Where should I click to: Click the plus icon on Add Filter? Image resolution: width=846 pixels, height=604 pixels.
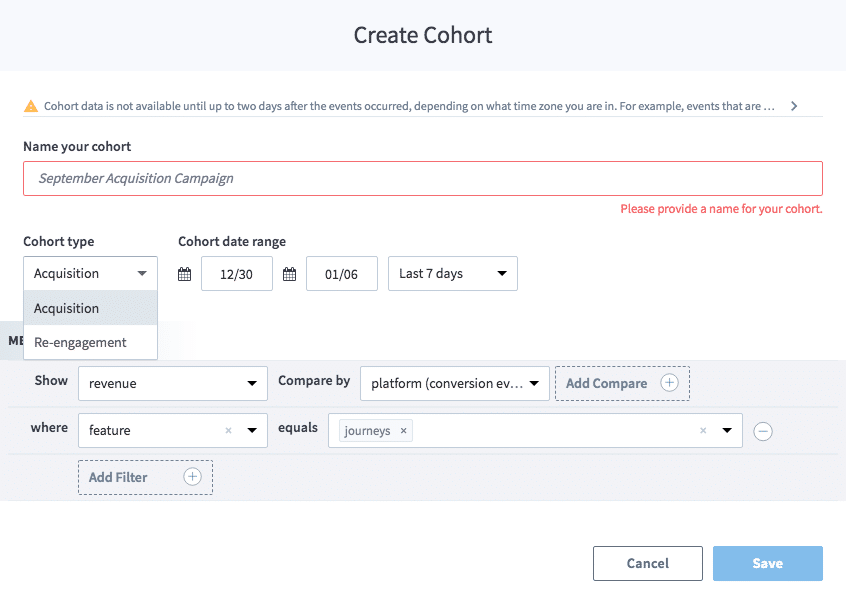pyautogui.click(x=191, y=477)
